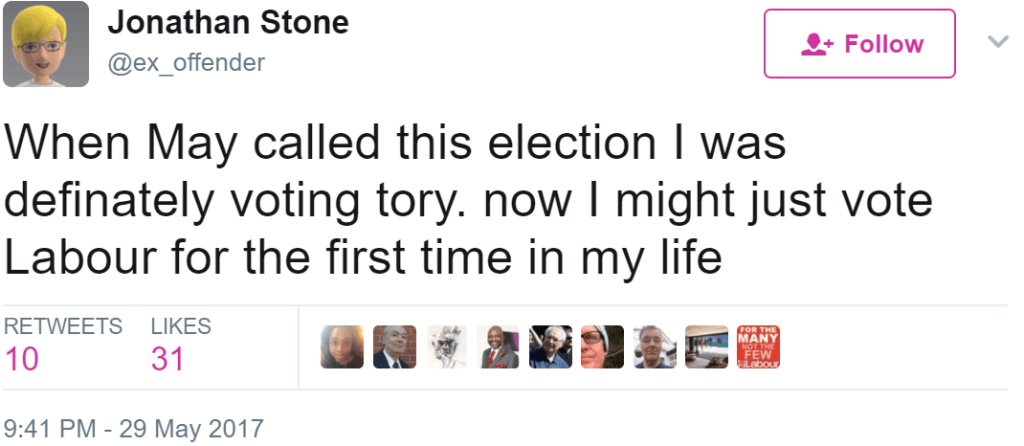Click the Follow button
Image resolution: width=1024 pixels, height=446 pixels.
(859, 44)
